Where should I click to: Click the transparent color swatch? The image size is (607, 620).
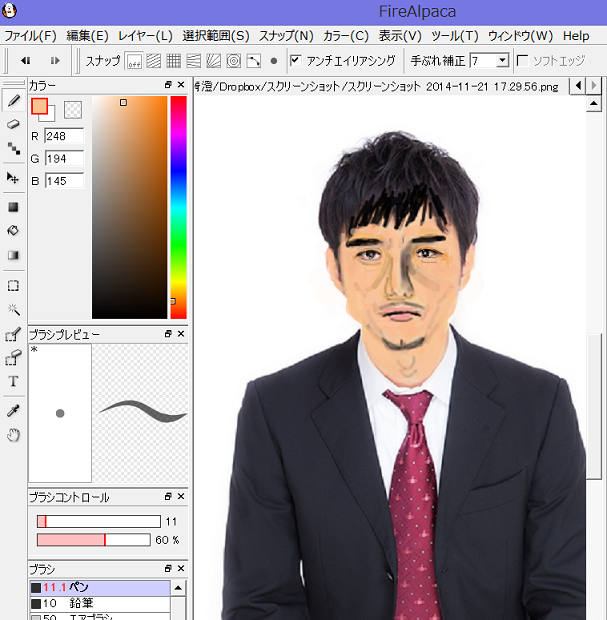click(73, 110)
